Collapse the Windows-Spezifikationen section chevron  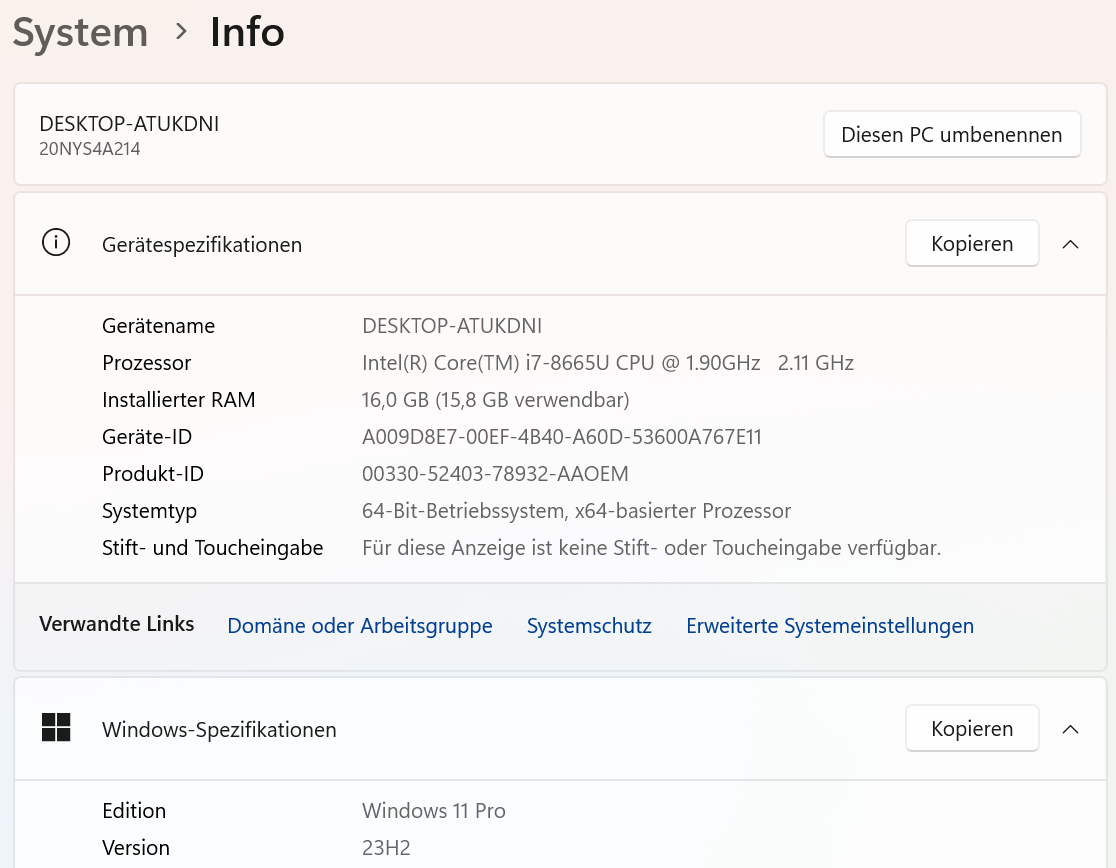pos(1070,729)
